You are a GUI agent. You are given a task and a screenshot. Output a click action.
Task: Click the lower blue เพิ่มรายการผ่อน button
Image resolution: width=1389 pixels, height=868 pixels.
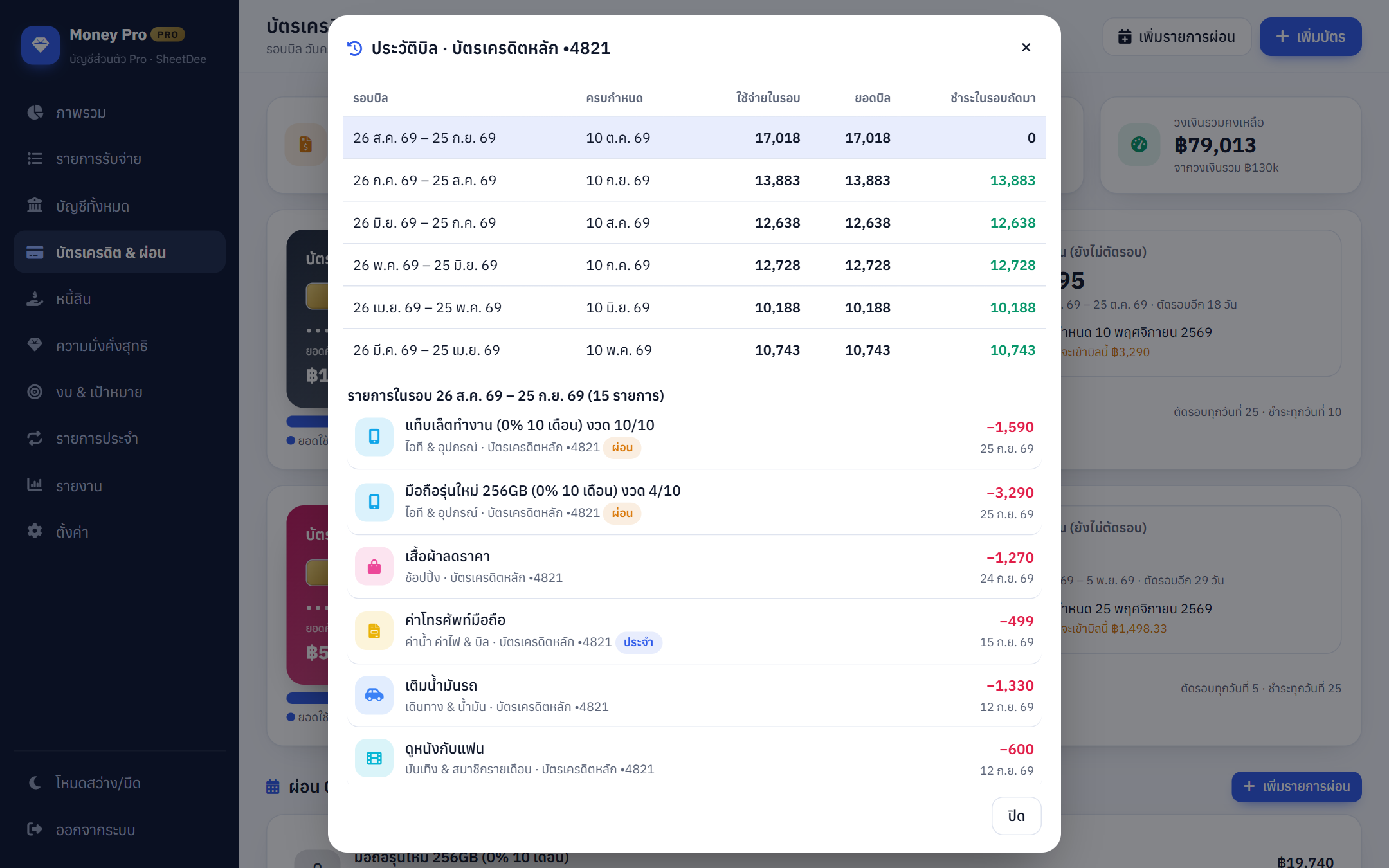pyautogui.click(x=1296, y=786)
